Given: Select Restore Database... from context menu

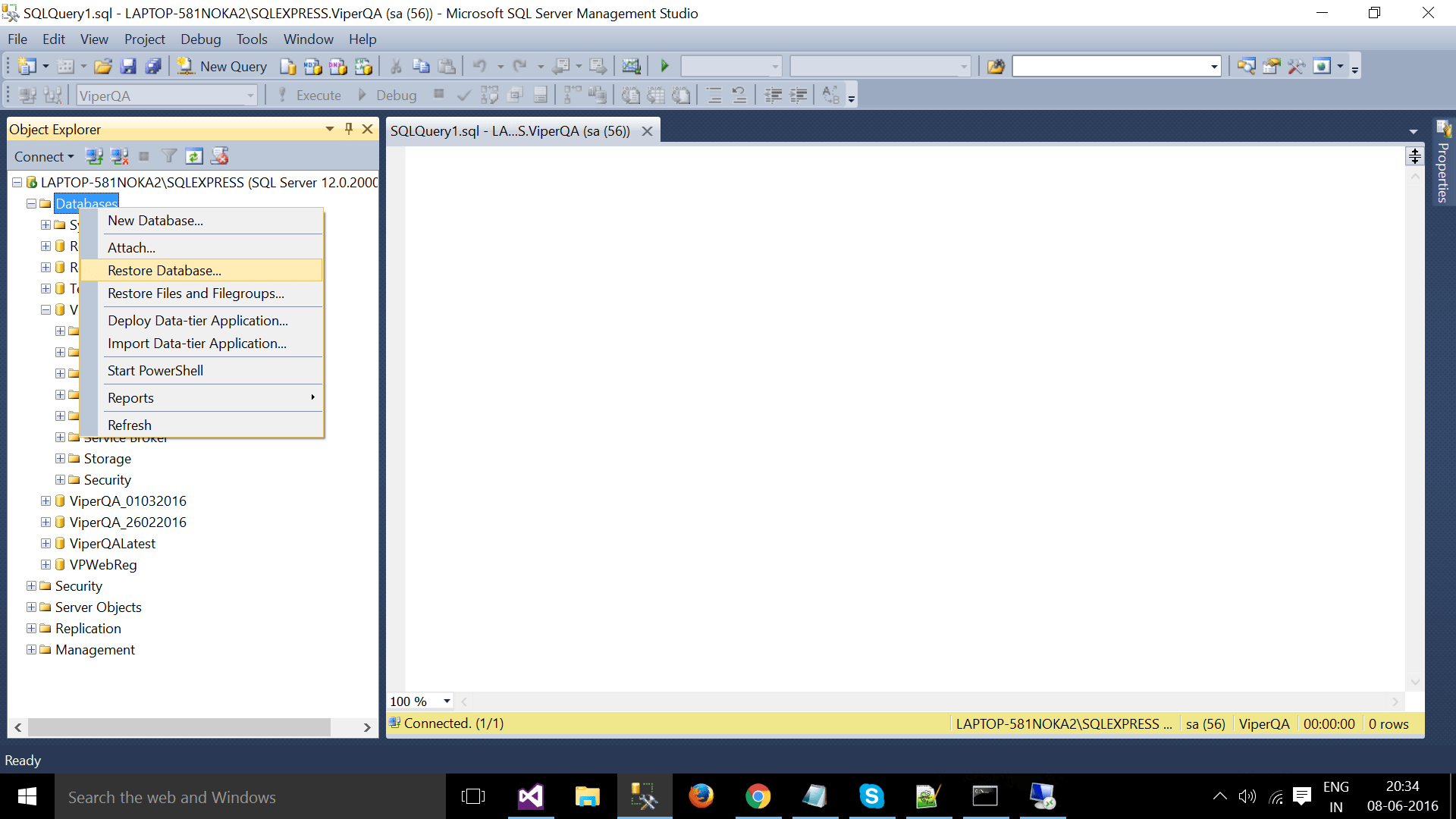Looking at the screenshot, I should click(x=165, y=271).
